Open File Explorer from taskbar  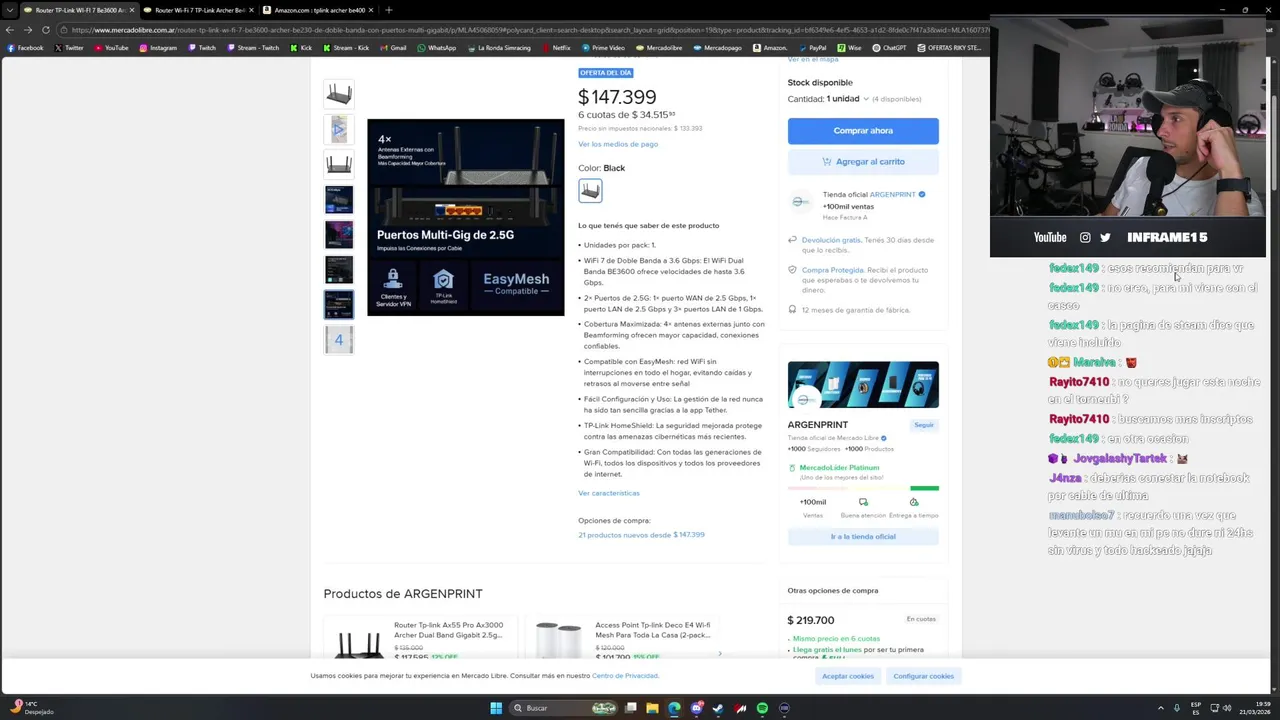[652, 708]
